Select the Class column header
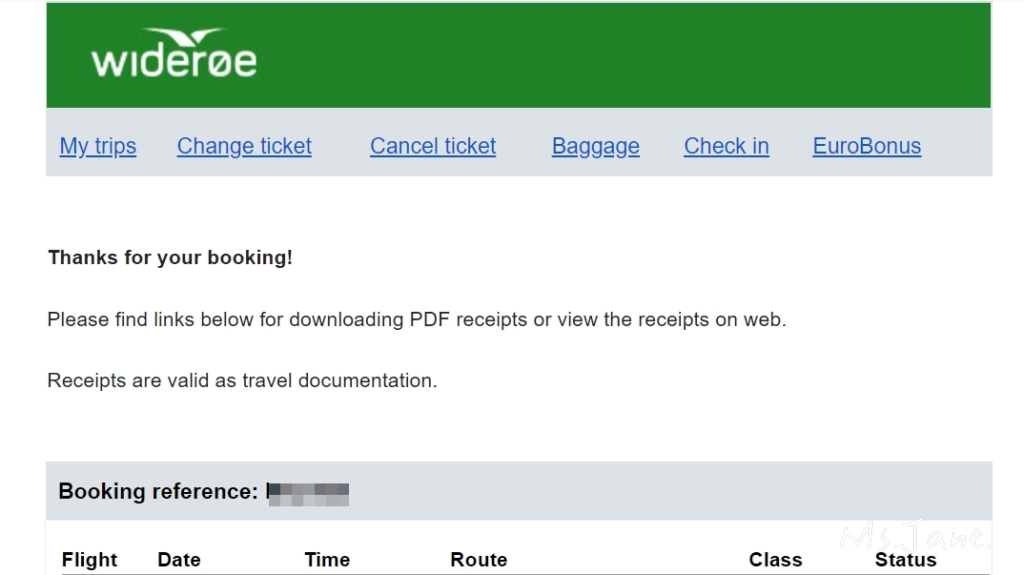This screenshot has width=1024, height=575. 775,560
